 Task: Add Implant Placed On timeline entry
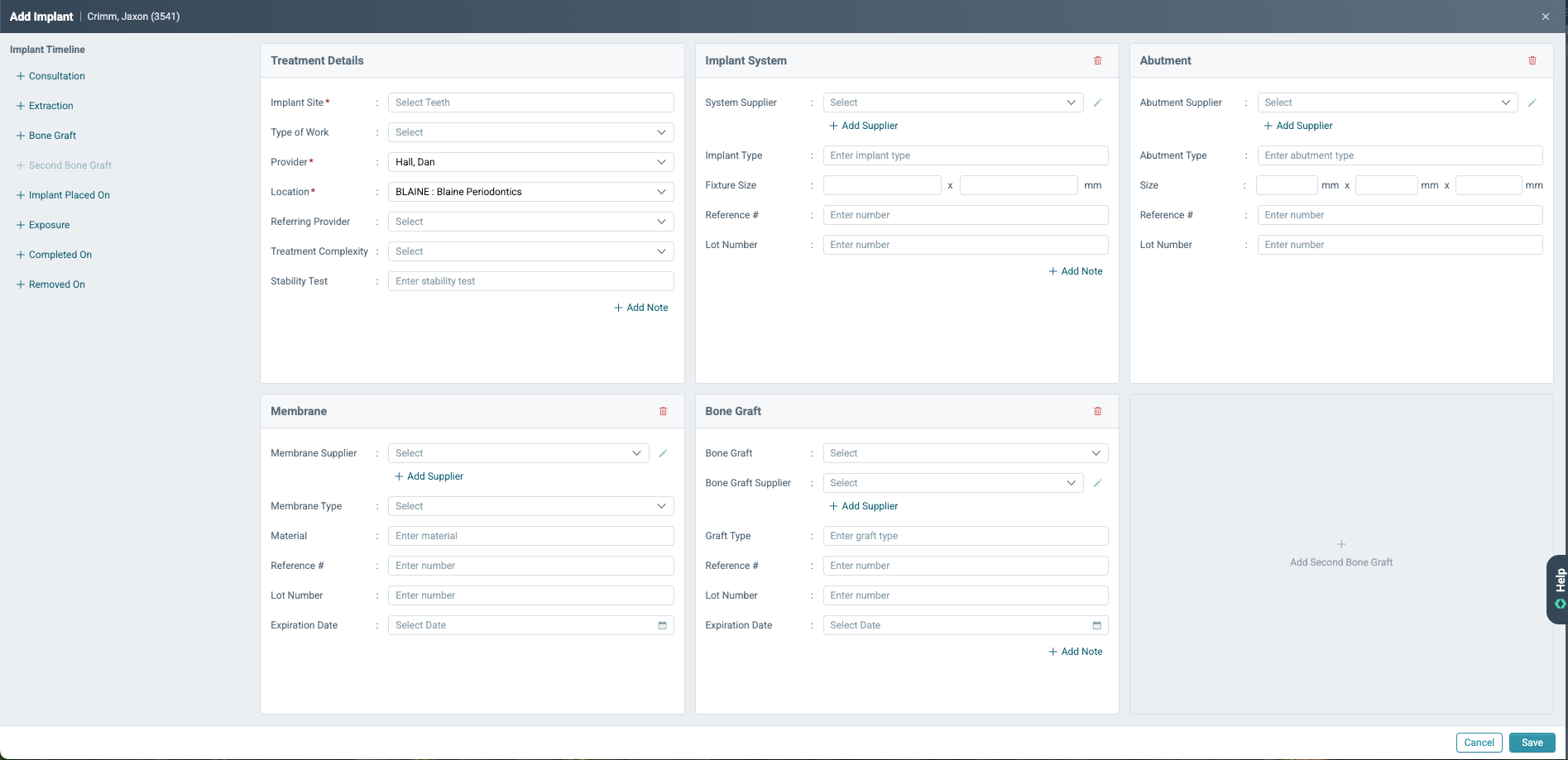[63, 195]
